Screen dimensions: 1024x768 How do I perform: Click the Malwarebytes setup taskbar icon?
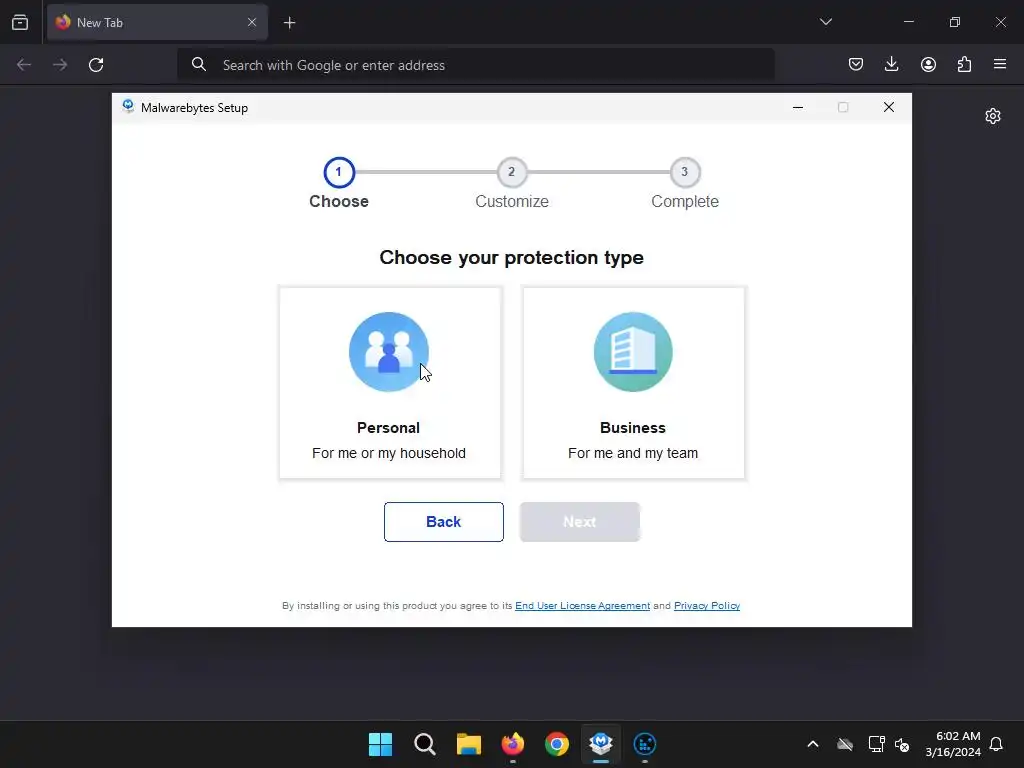click(x=601, y=744)
